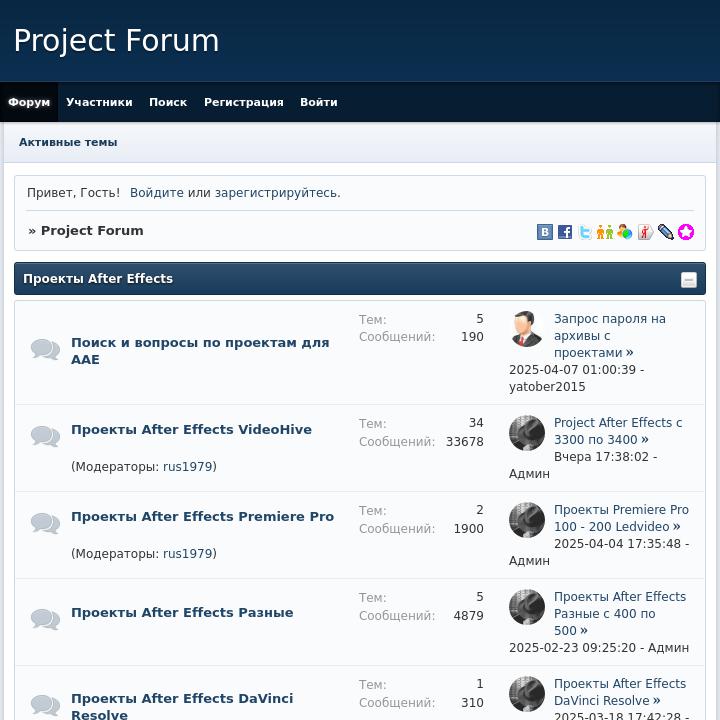720x720 pixels.
Task: Collapse the Проекты After Effects category
Action: 688,280
